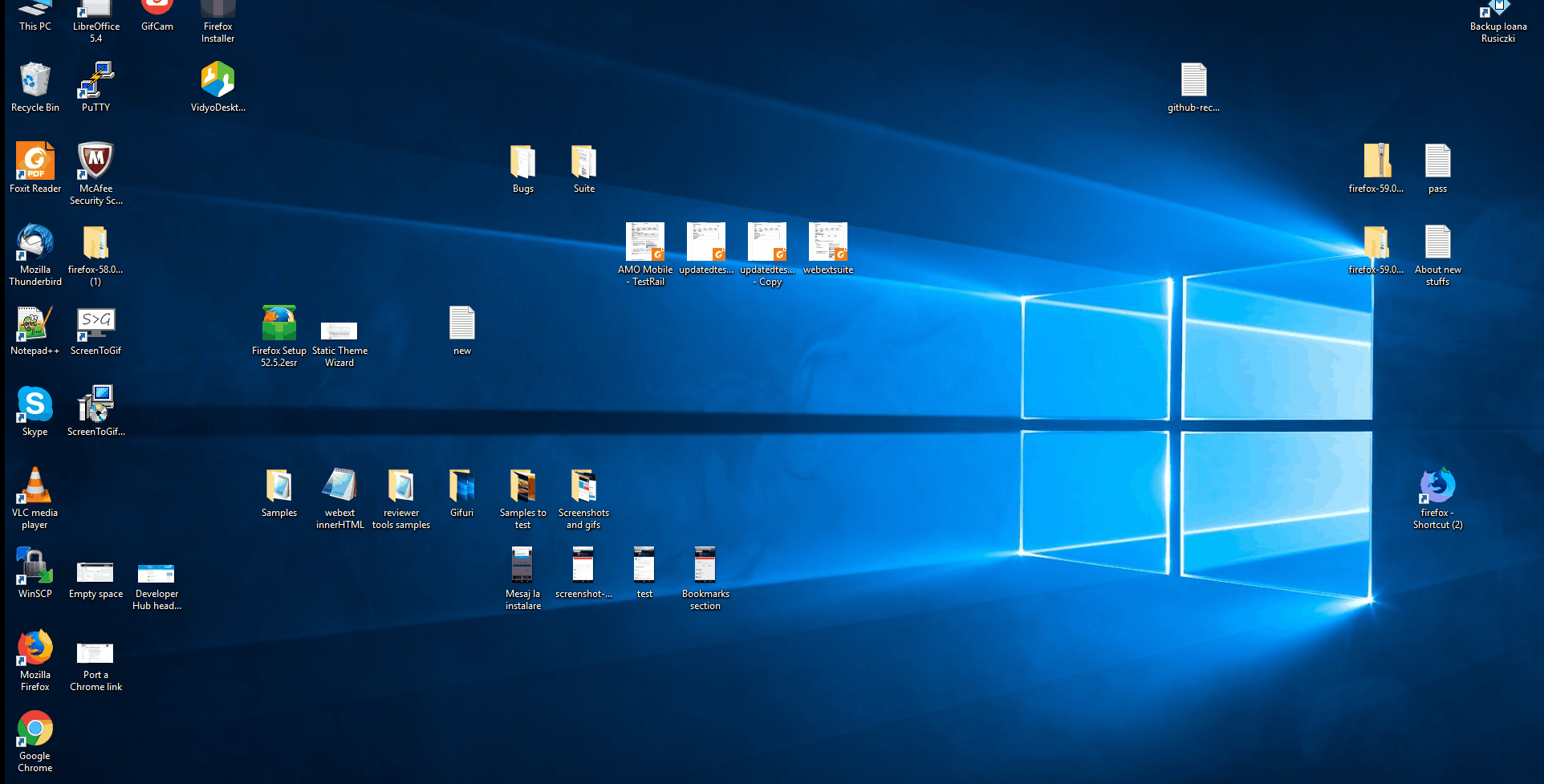
Task: Select the Firefox Setup 52.5.2esr installer
Action: click(x=279, y=336)
